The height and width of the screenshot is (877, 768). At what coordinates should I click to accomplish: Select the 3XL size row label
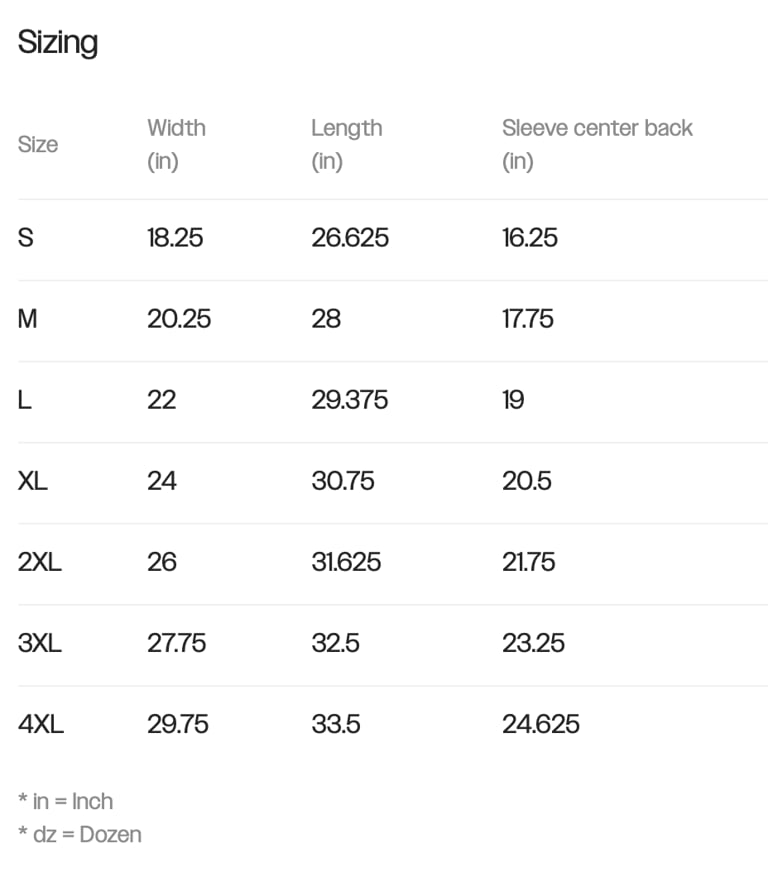39,643
